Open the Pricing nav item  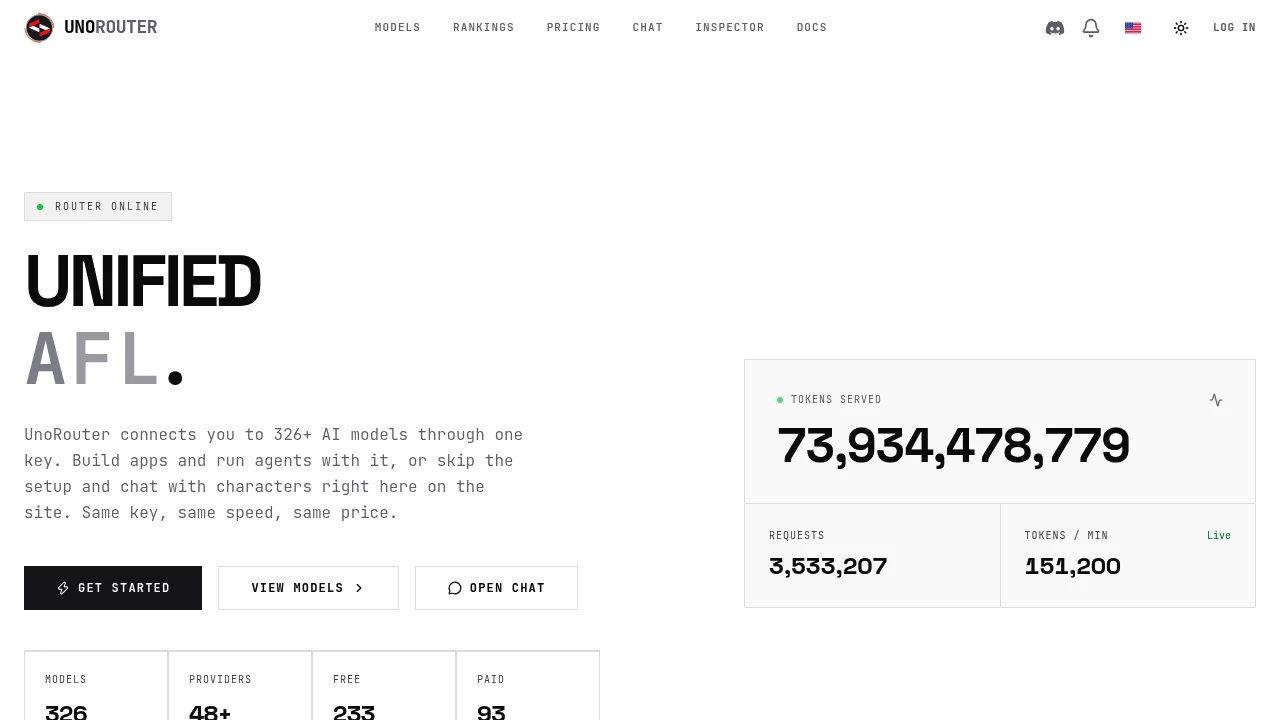[x=574, y=28]
